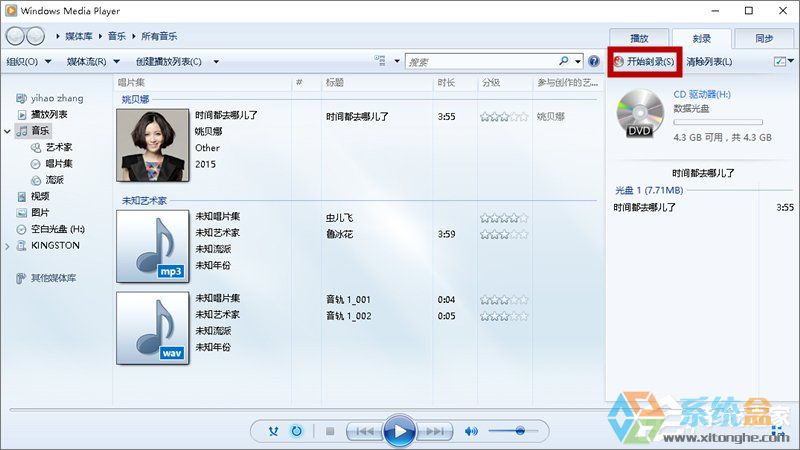Click 音乐 in breadcrumb
The image size is (800, 450).
tap(116, 36)
